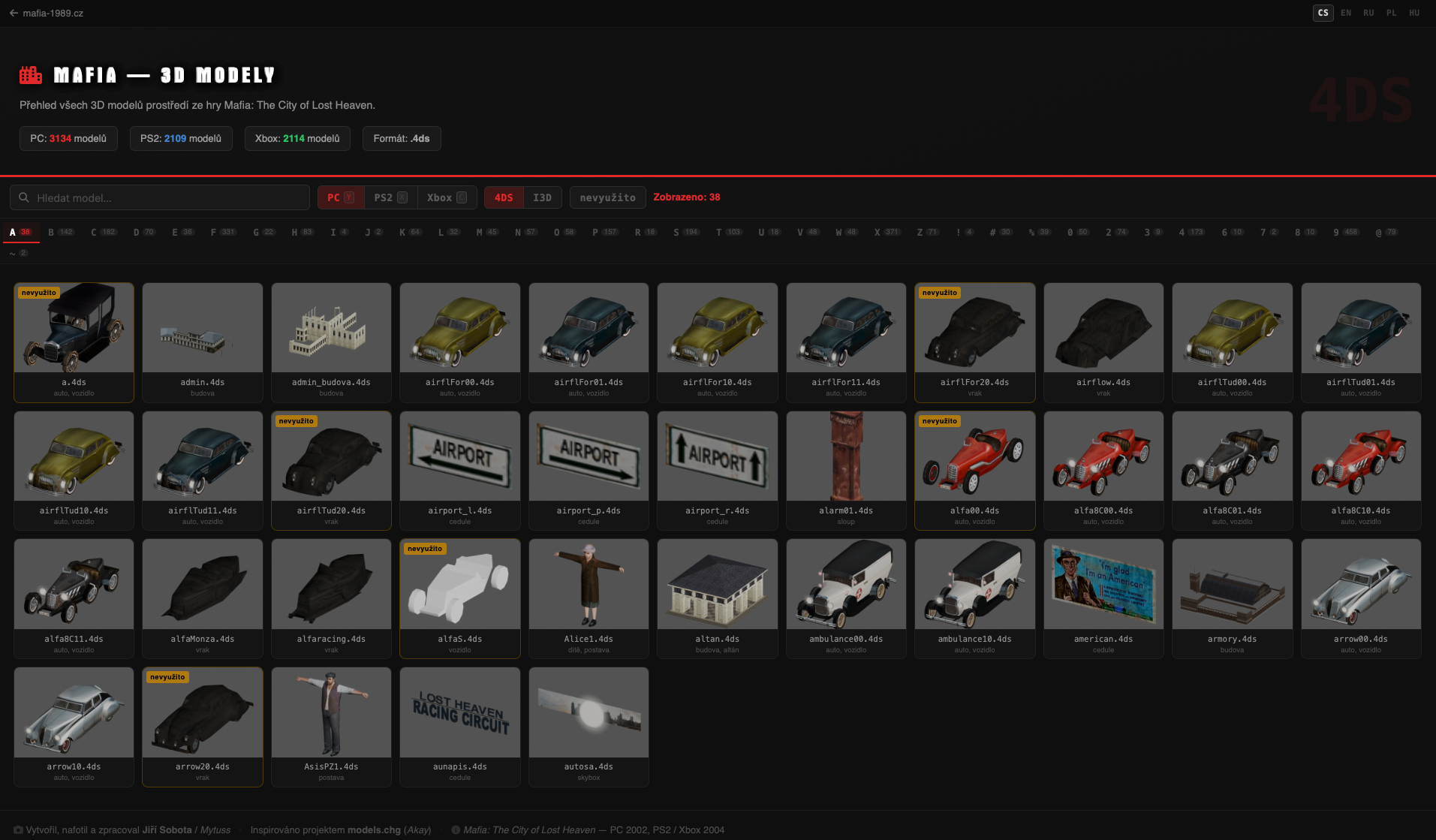Image resolution: width=1436 pixels, height=840 pixels.
Task: Toggle the PC platform filter
Action: [x=341, y=197]
